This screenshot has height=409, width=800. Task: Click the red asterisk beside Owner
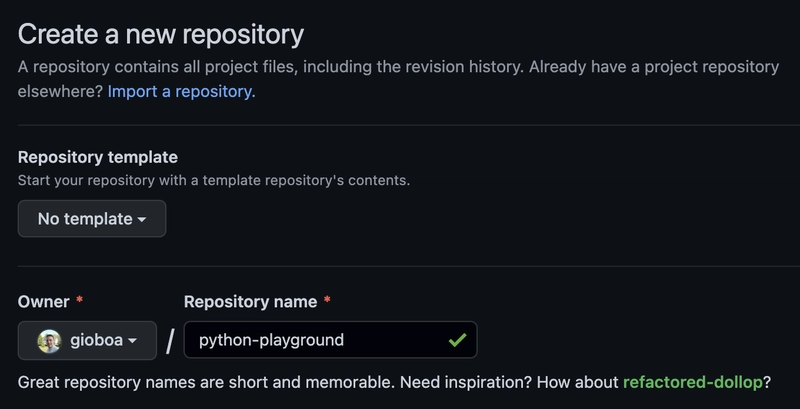coord(79,302)
